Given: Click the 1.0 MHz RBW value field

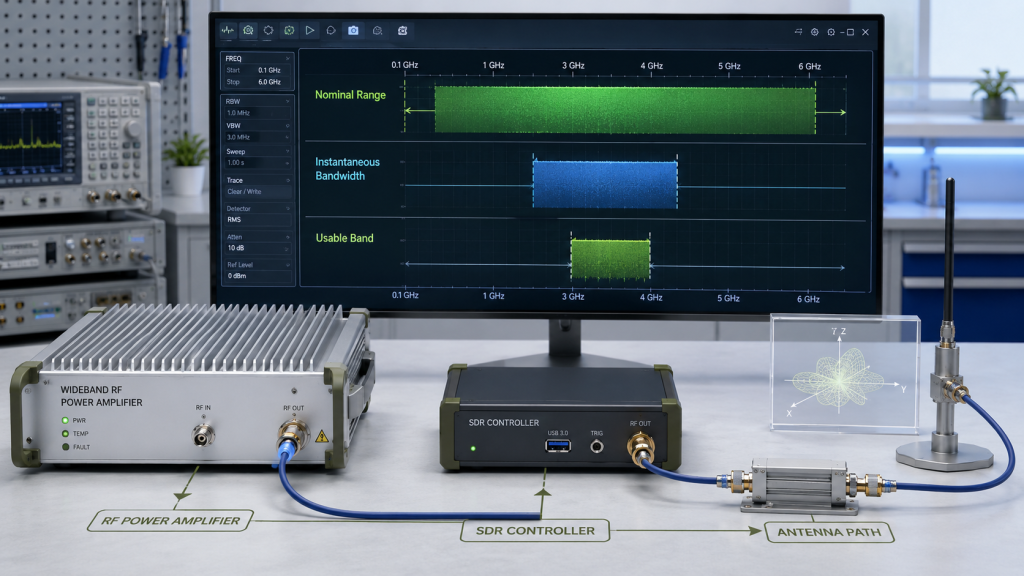Looking at the screenshot, I should (257, 113).
